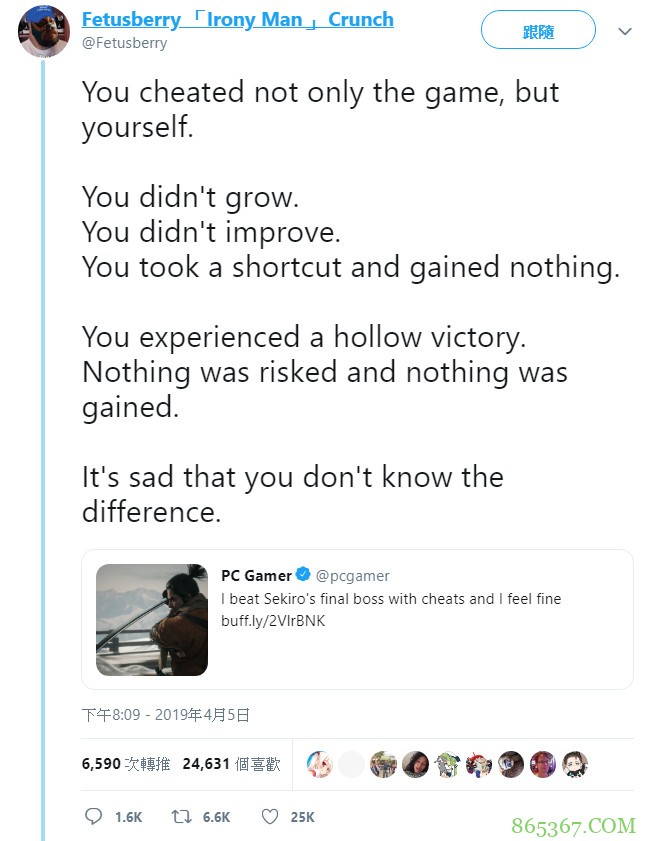Open the buff.ly/2VIrBNK link

273,621
